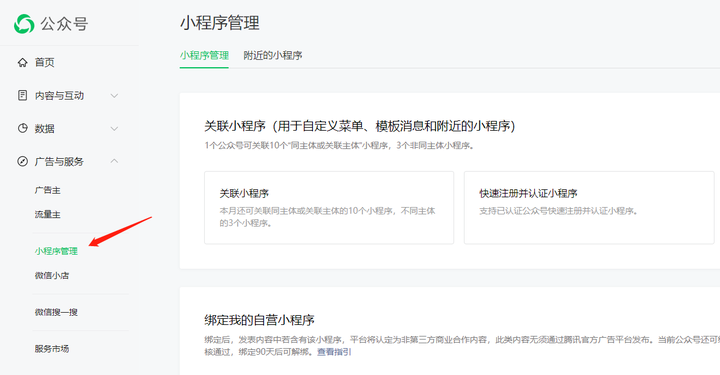Viewport: 720px width, 375px height.
Task: Open the 数据 menu item
Action: click(45, 129)
